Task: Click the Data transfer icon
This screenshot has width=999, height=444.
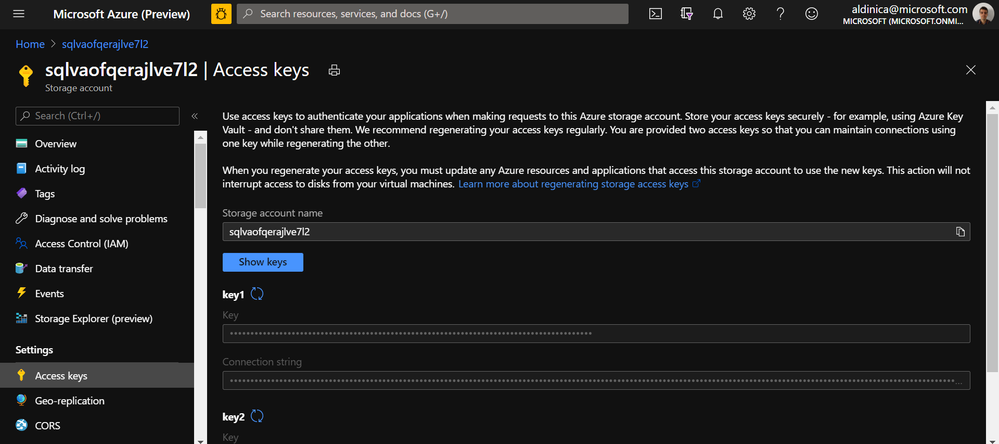Action: pyautogui.click(x=22, y=268)
